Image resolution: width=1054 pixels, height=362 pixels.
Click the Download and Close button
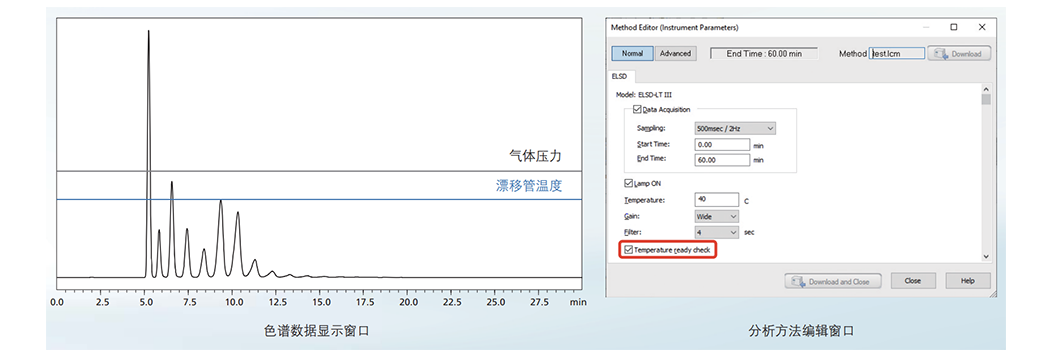coord(832,281)
